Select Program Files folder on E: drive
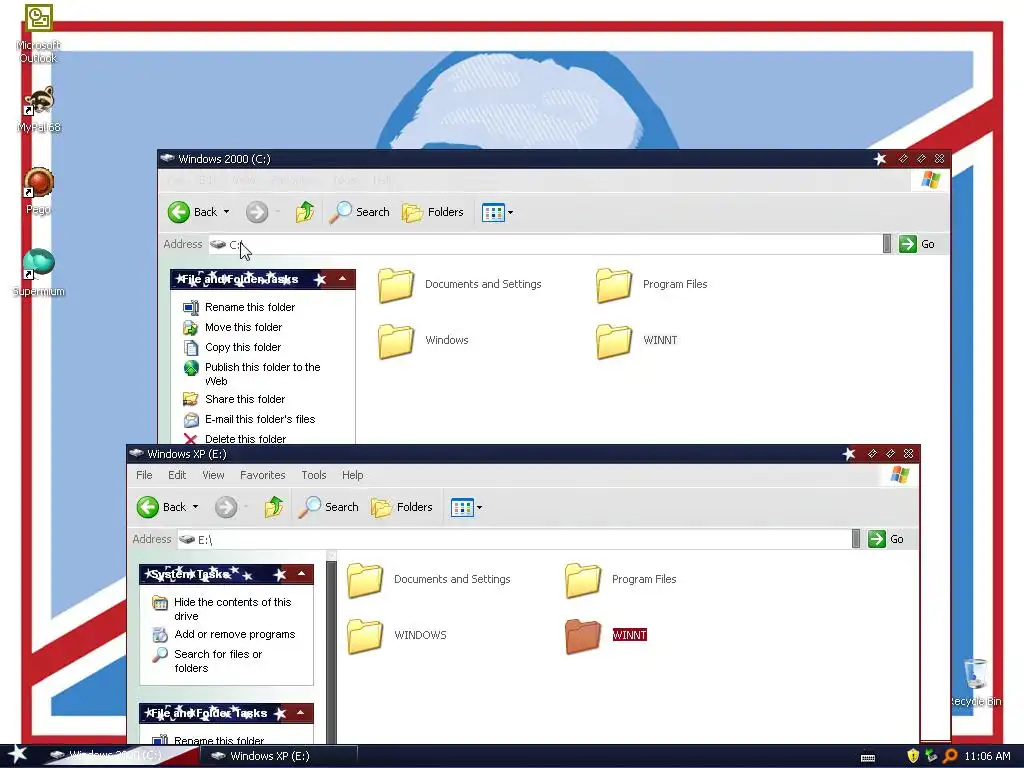This screenshot has height=768, width=1024. click(x=621, y=580)
